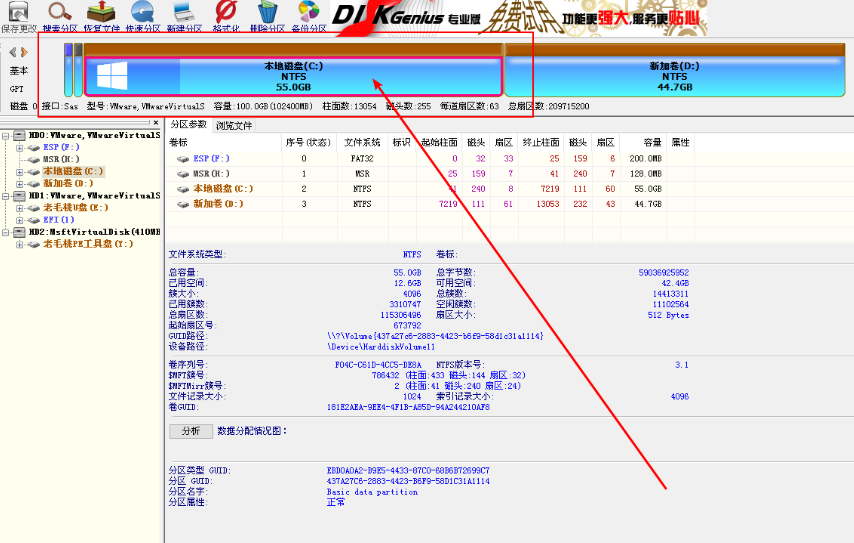Go to next disk with orange right arrow
Screen dimensions: 854x543
[x=24, y=52]
